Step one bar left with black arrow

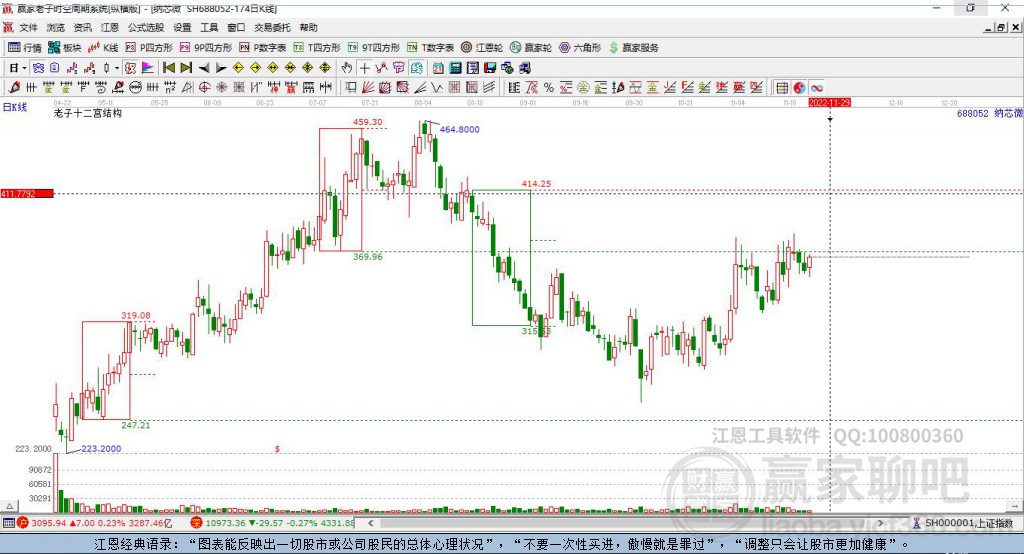click(x=204, y=68)
